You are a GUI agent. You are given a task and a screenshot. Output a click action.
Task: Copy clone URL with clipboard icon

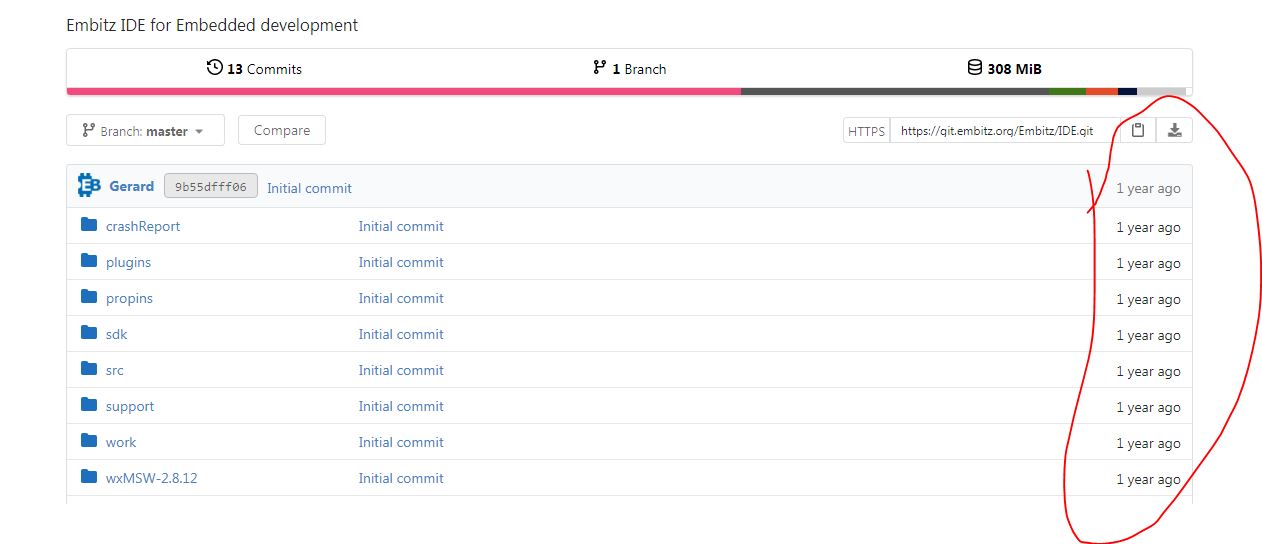point(1138,130)
